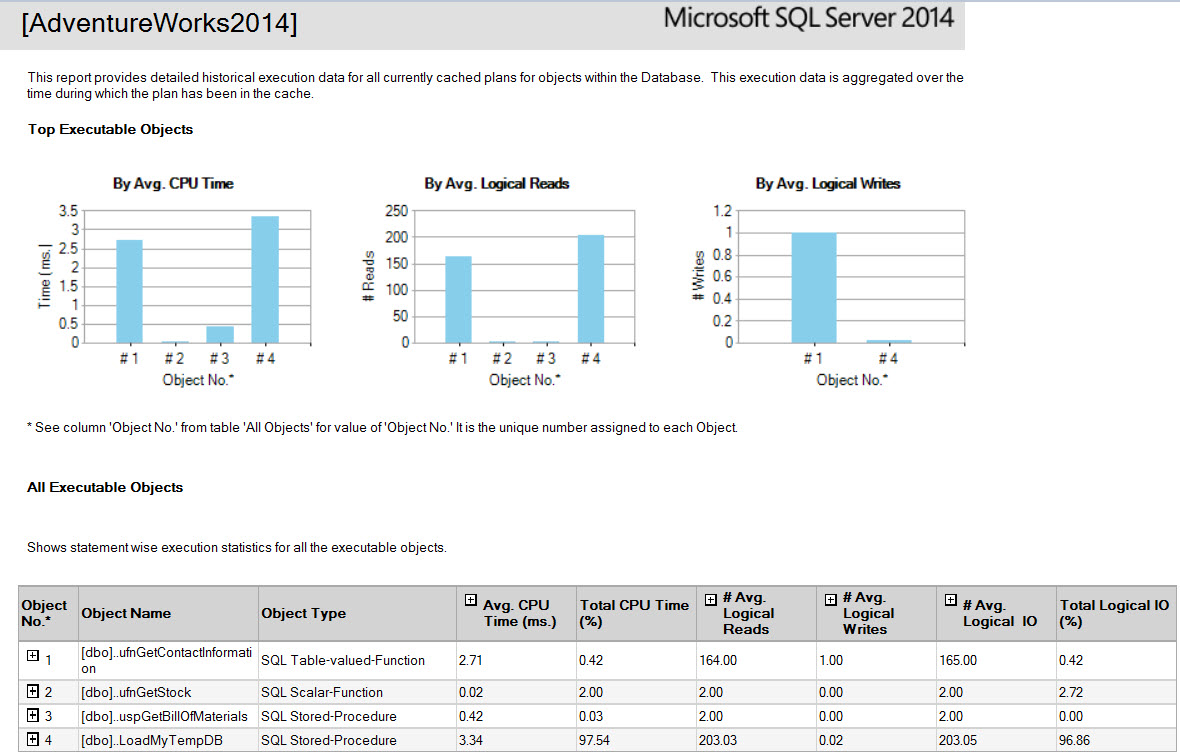The width and height of the screenshot is (1180, 753).
Task: Expand the # Avg. Logical Reads column group
Action: 710,600
